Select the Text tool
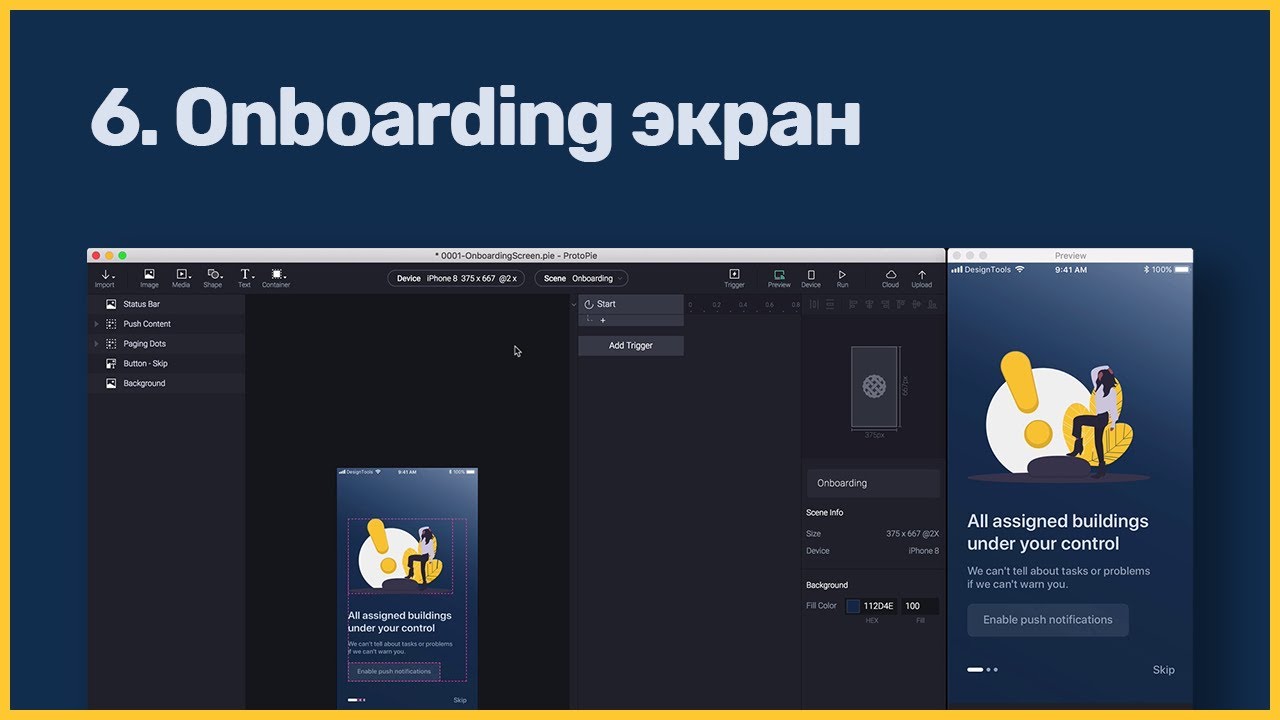This screenshot has width=1280, height=720. tap(245, 278)
